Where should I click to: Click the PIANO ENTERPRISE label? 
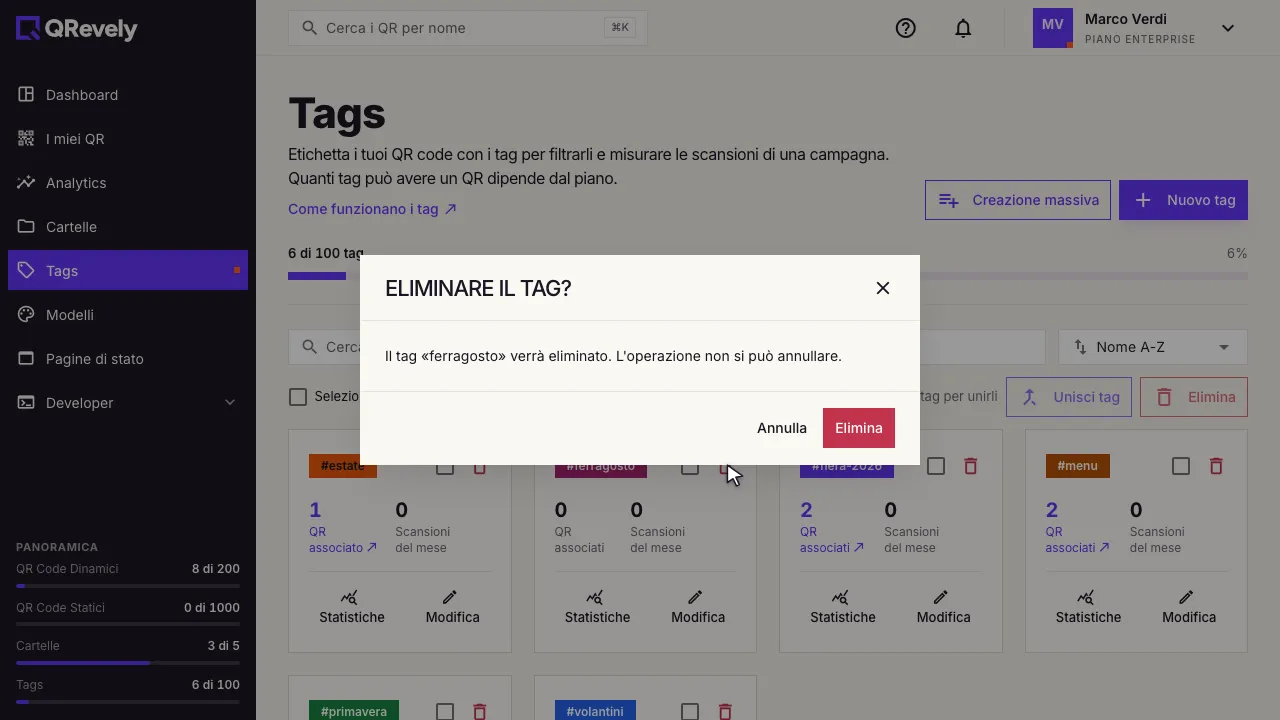click(1140, 40)
